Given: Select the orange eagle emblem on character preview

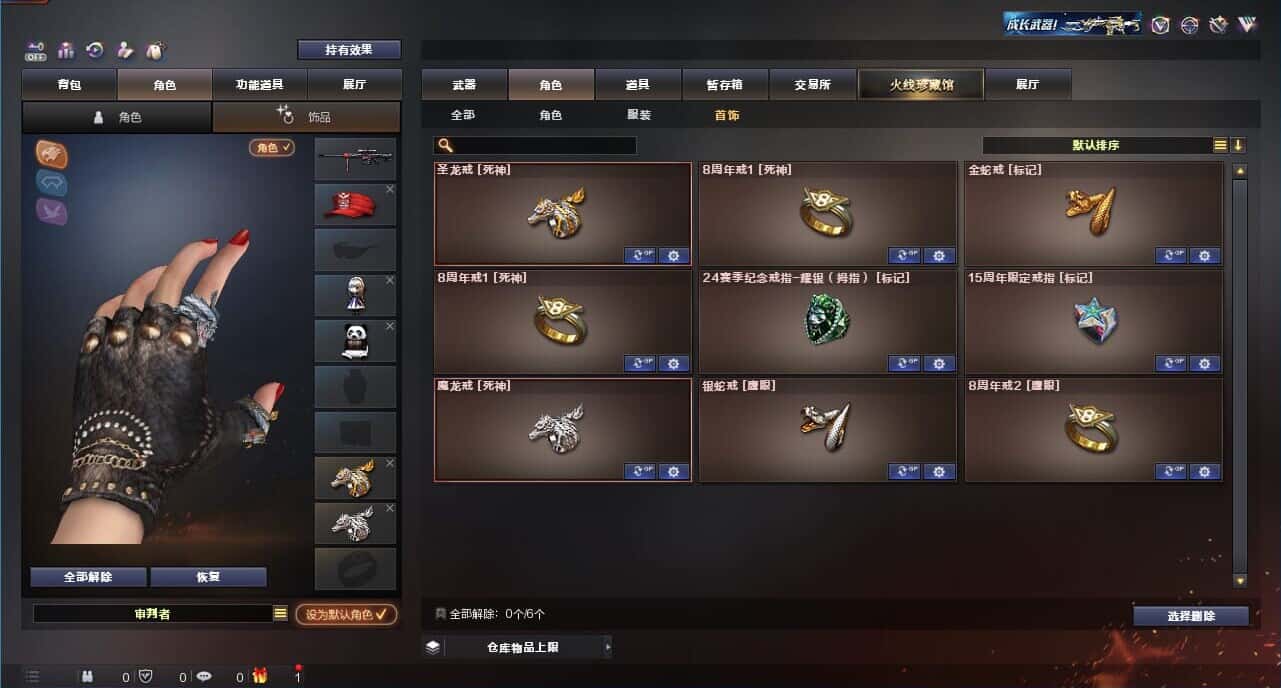Looking at the screenshot, I should coord(52,153).
